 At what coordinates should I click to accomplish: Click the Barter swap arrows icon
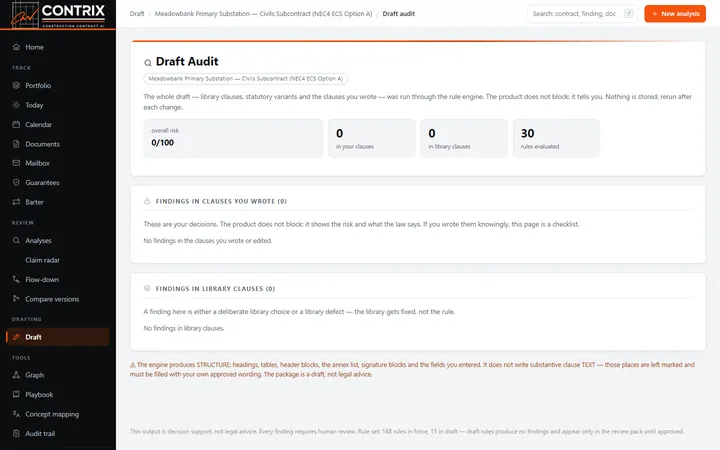pyautogui.click(x=16, y=202)
